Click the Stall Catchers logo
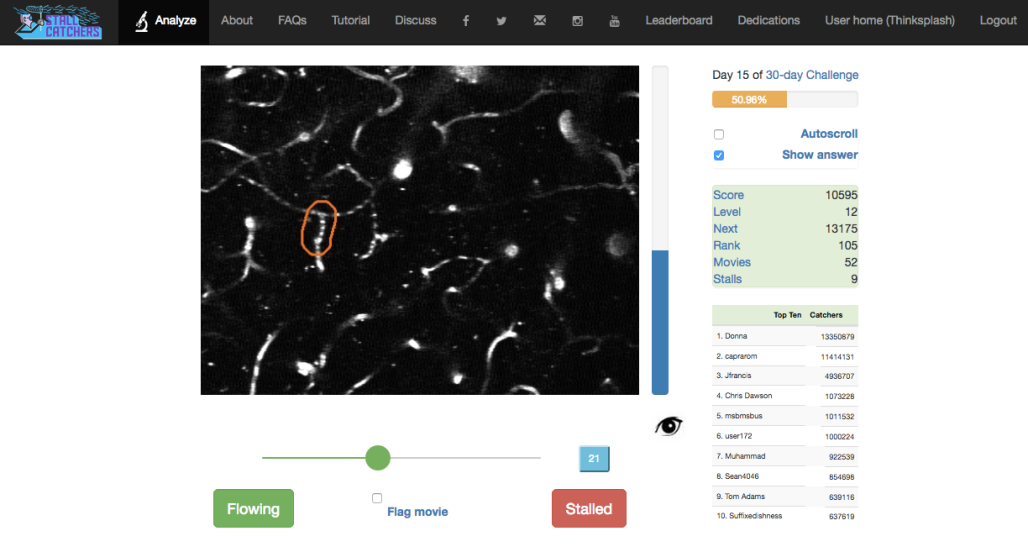The width and height of the screenshot is (1028, 552). pos(59,21)
